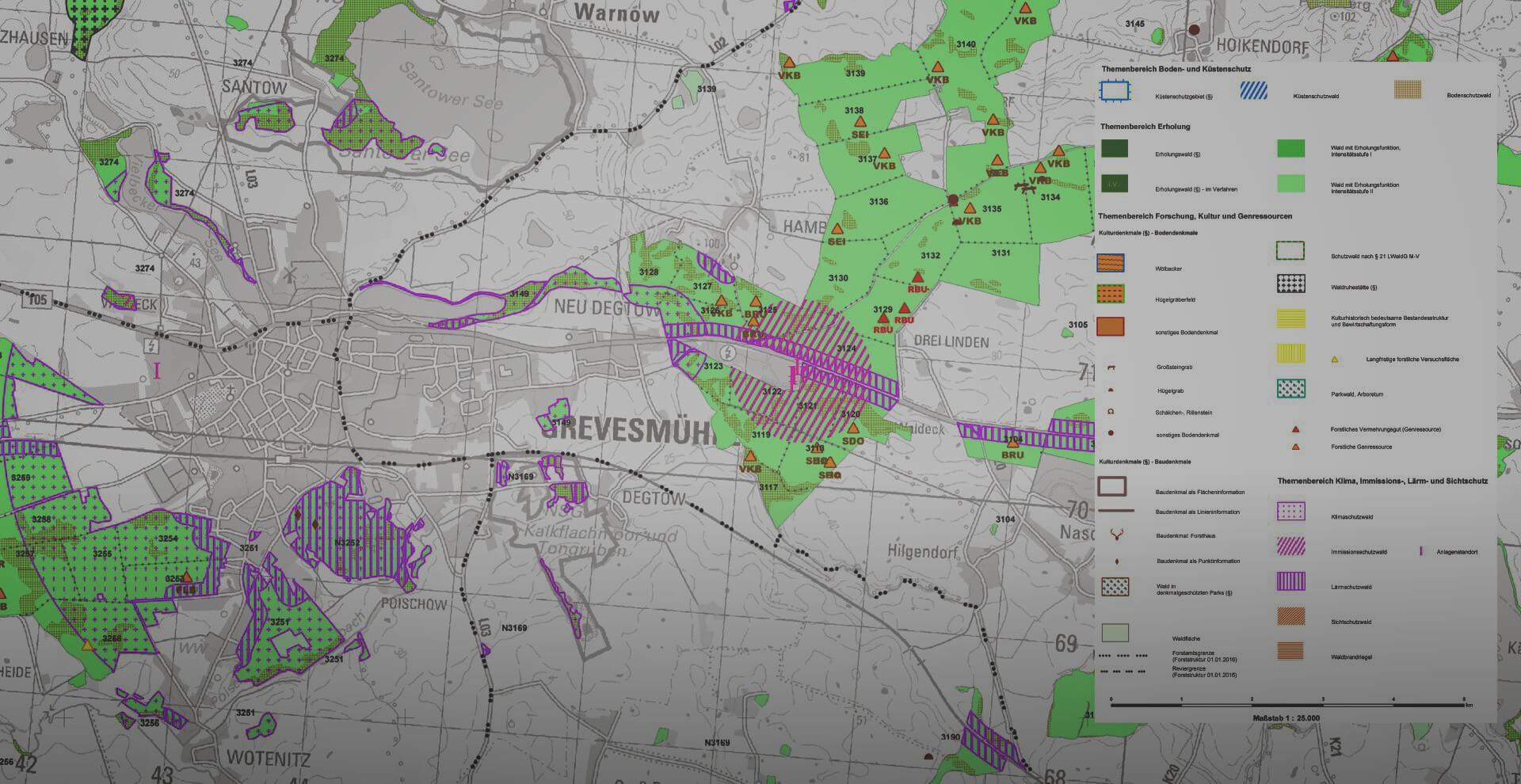This screenshot has width=1521, height=784.
Task: Click the round dot sonstiges Bodendenkmal icon
Action: [x=1111, y=434]
